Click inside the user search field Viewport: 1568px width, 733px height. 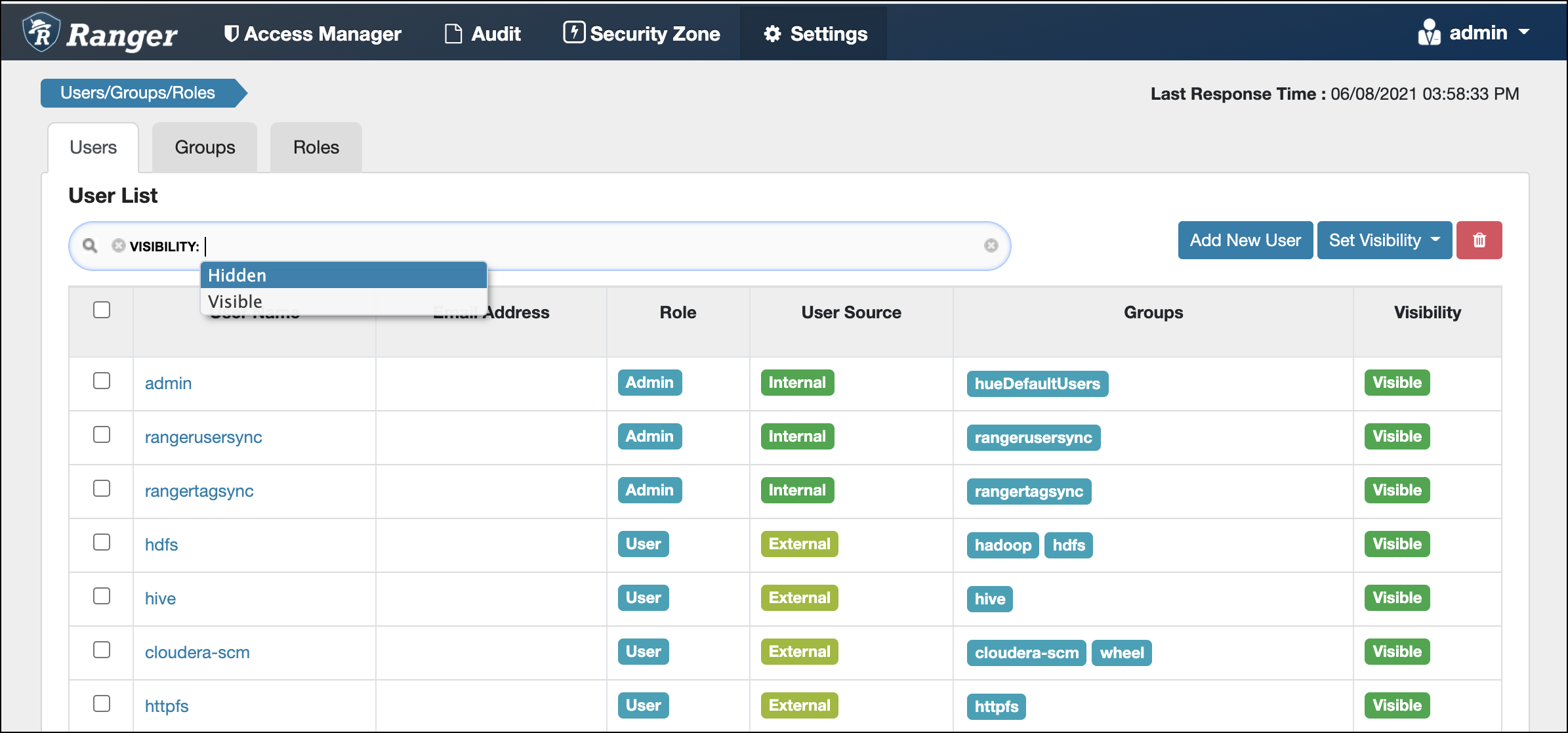click(590, 246)
